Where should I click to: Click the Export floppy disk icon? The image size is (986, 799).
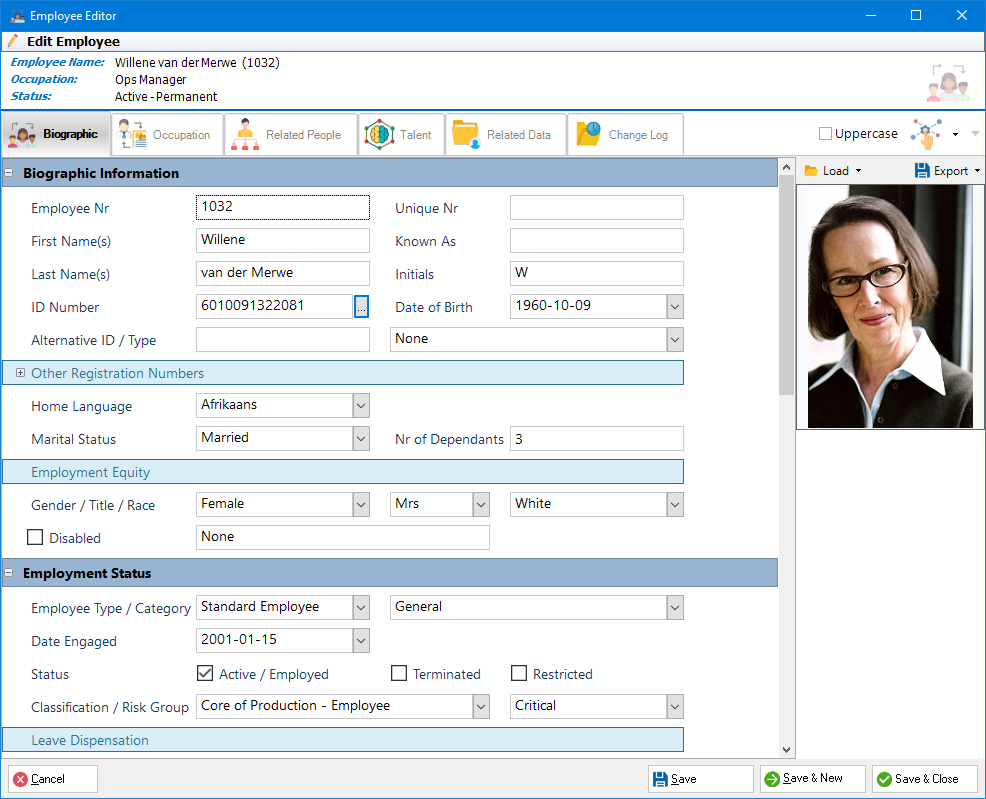pyautogui.click(x=922, y=171)
